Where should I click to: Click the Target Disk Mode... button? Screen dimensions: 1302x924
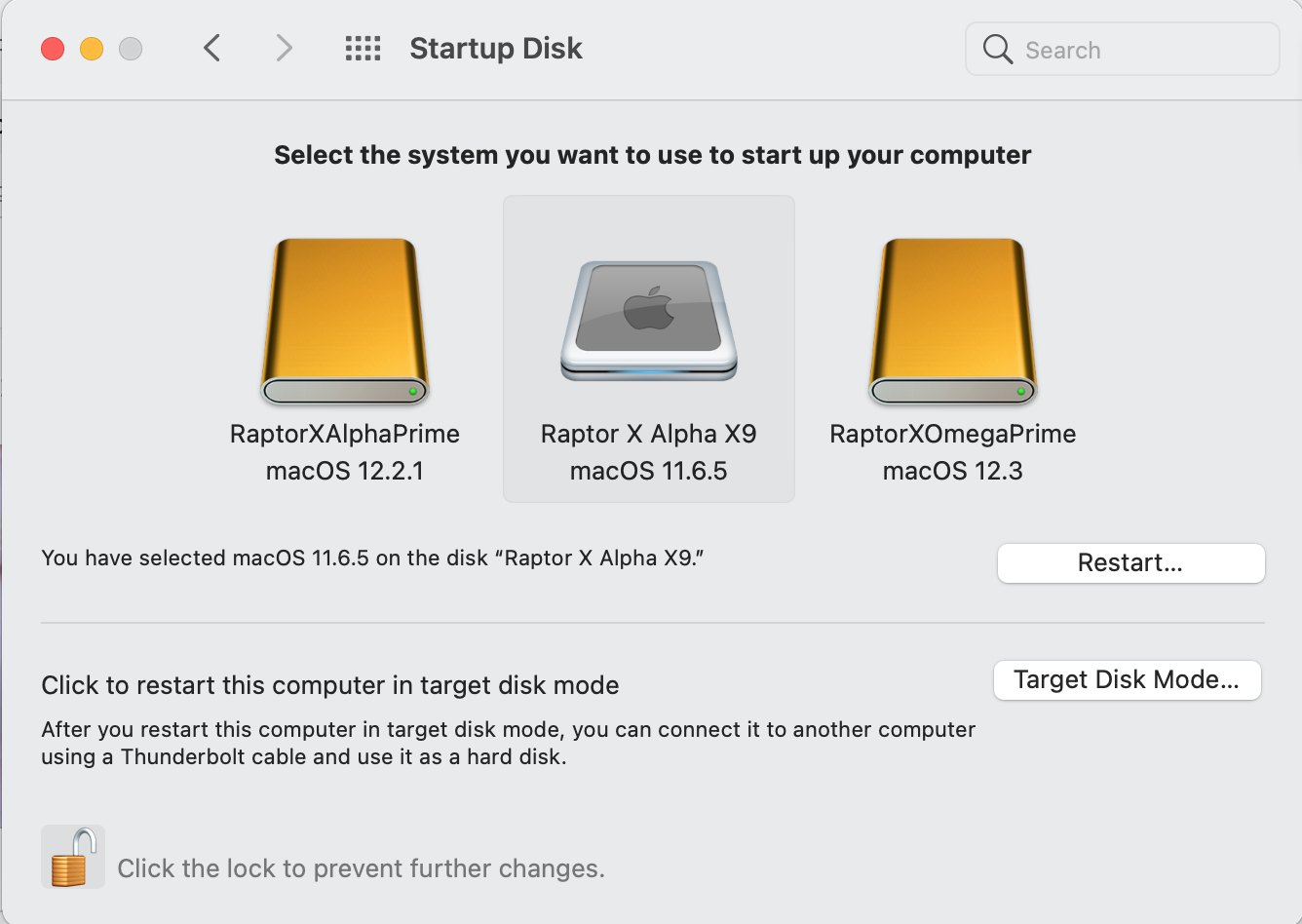1127,679
